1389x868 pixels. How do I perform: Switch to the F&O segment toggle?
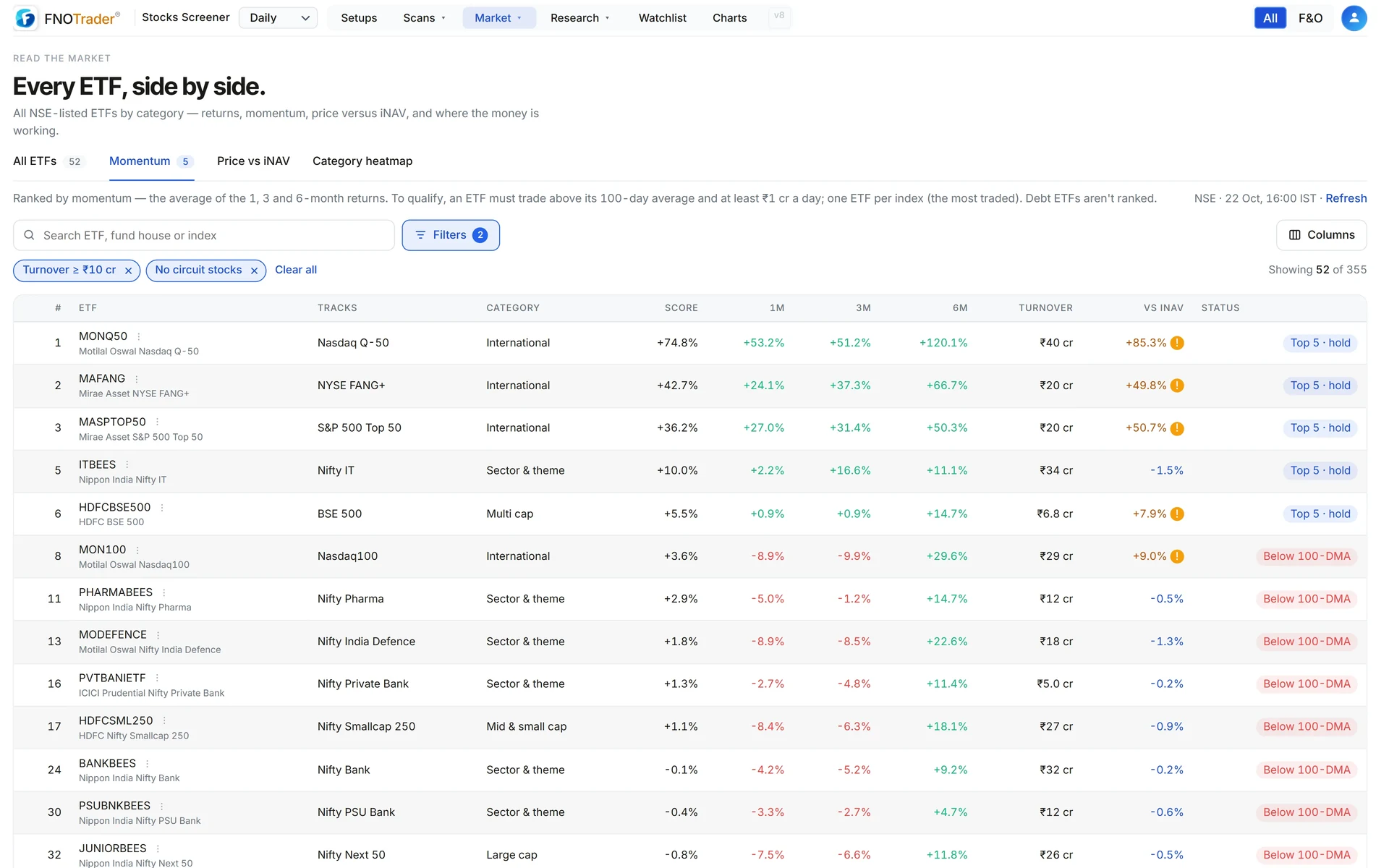(1310, 18)
